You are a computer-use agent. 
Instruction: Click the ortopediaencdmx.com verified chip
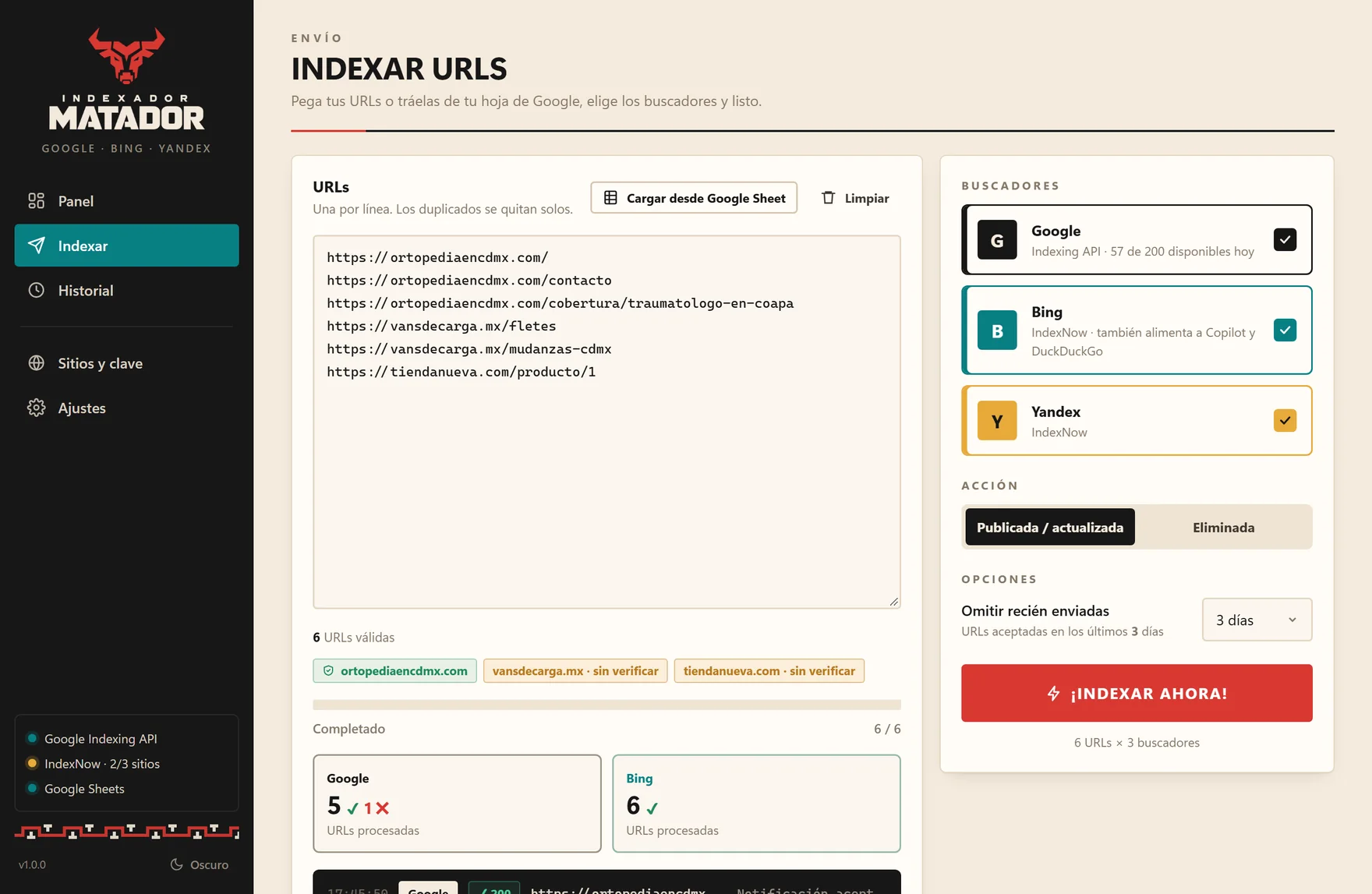click(394, 671)
